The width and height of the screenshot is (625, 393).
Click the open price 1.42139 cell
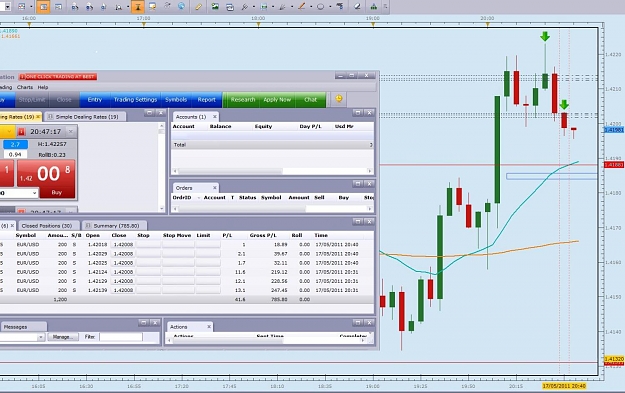tap(97, 290)
